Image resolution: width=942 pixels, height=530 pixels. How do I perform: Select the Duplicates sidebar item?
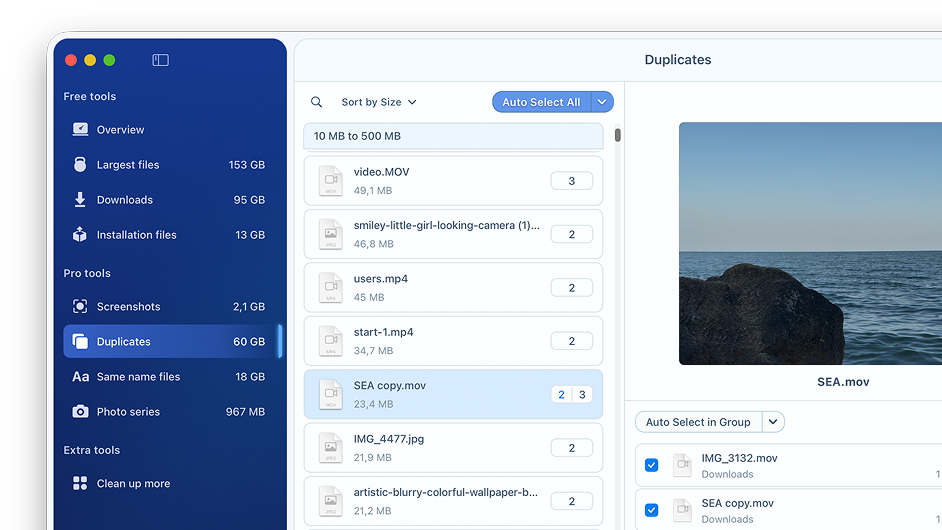(x=171, y=341)
